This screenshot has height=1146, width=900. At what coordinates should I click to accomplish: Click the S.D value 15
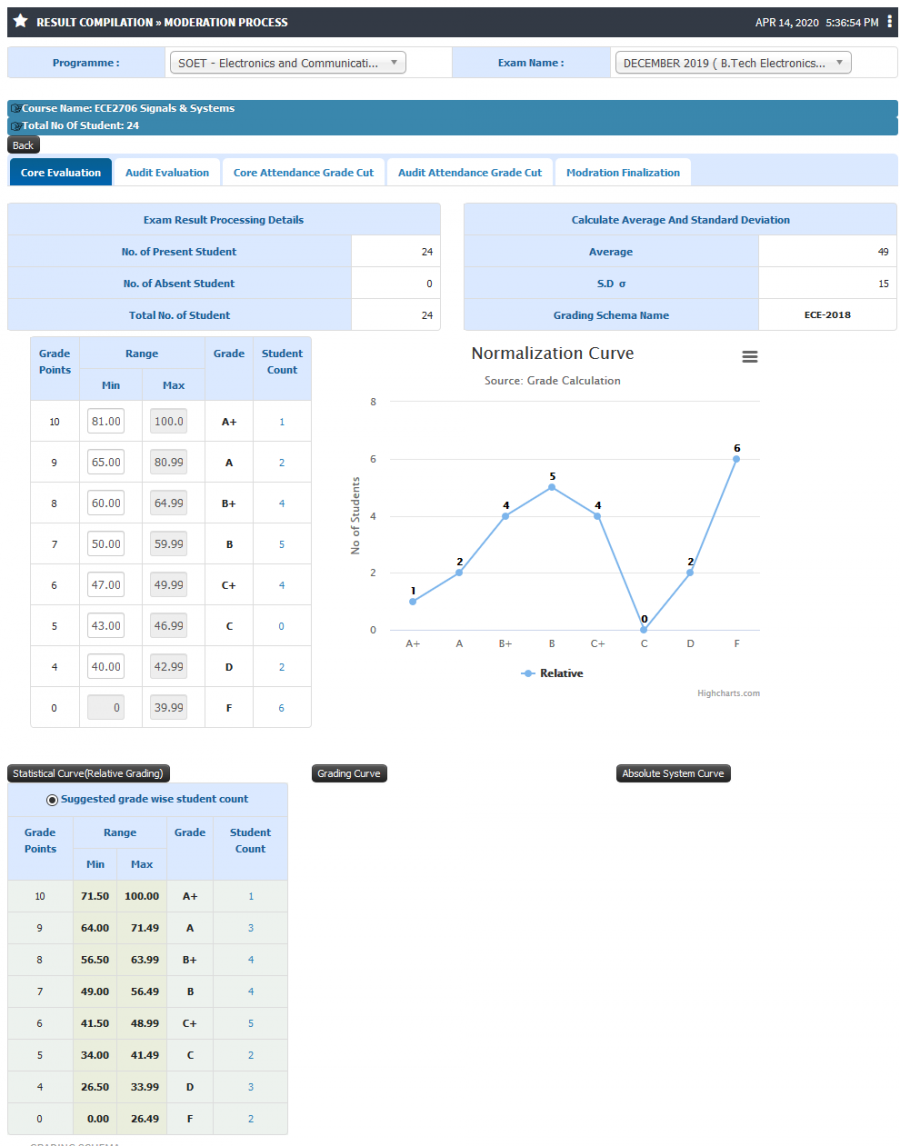tap(883, 284)
